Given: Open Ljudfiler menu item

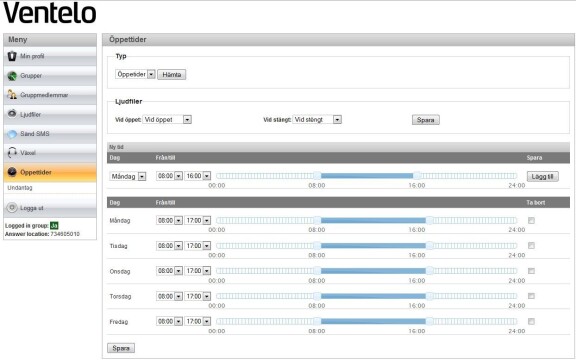Looking at the screenshot, I should tap(50, 114).
